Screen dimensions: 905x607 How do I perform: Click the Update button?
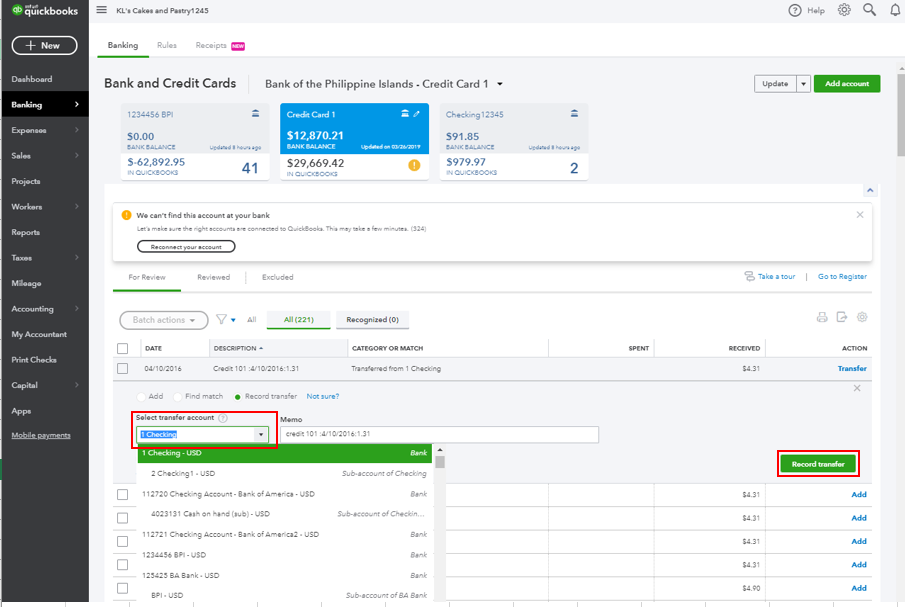click(x=775, y=84)
